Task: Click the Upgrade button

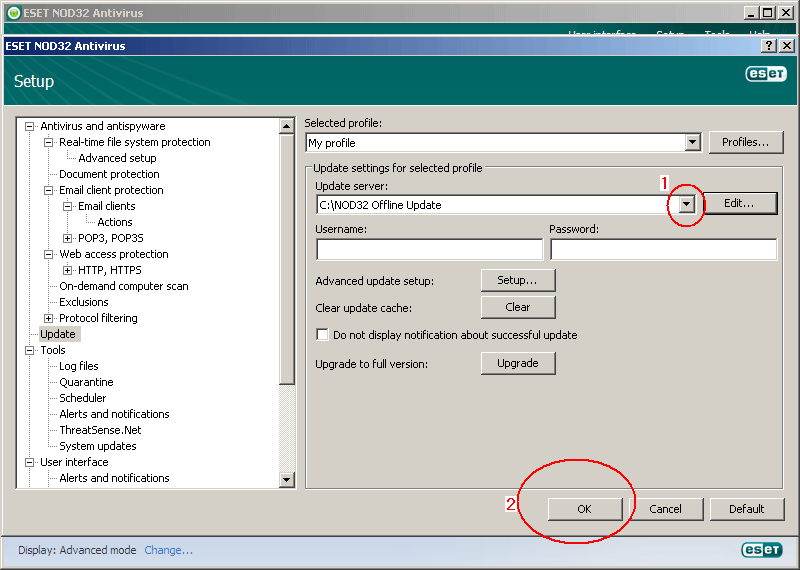Action: [517, 363]
